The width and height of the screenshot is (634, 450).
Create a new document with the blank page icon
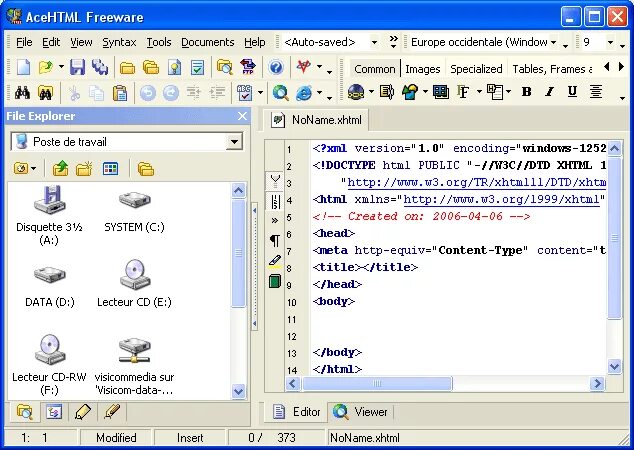[x=23, y=67]
